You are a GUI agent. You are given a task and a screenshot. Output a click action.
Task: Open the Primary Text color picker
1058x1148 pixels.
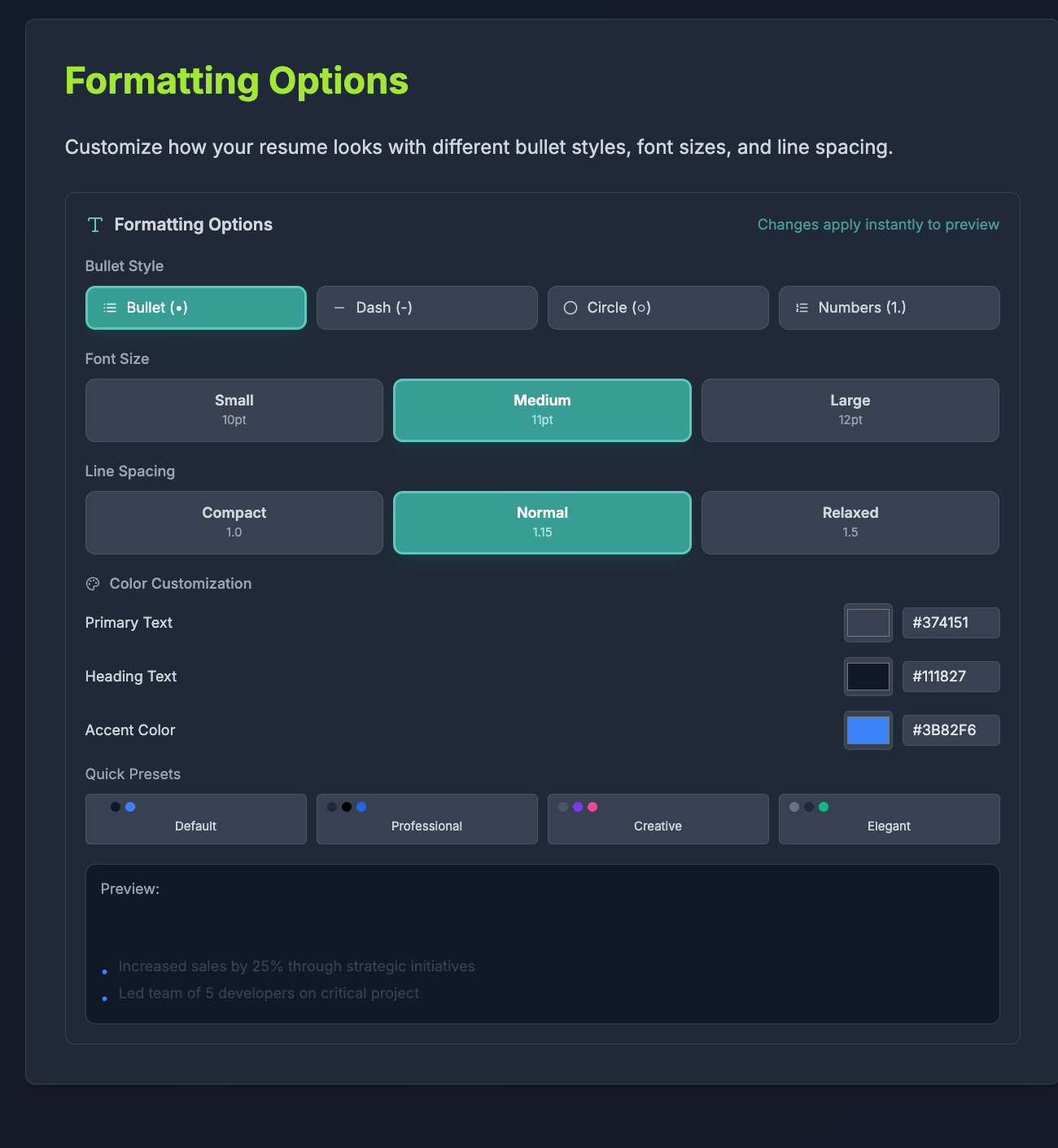[x=868, y=623]
